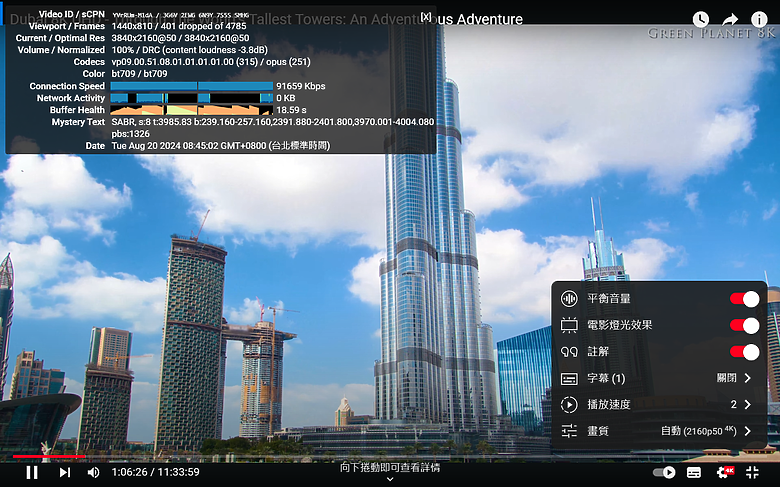Expand the chevron next to 關閉
This screenshot has height=487, width=780.
coord(748,379)
